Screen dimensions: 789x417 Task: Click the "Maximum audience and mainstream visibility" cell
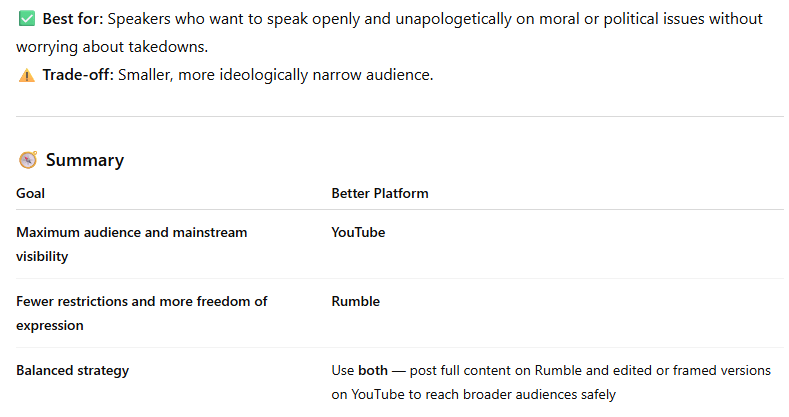point(131,244)
